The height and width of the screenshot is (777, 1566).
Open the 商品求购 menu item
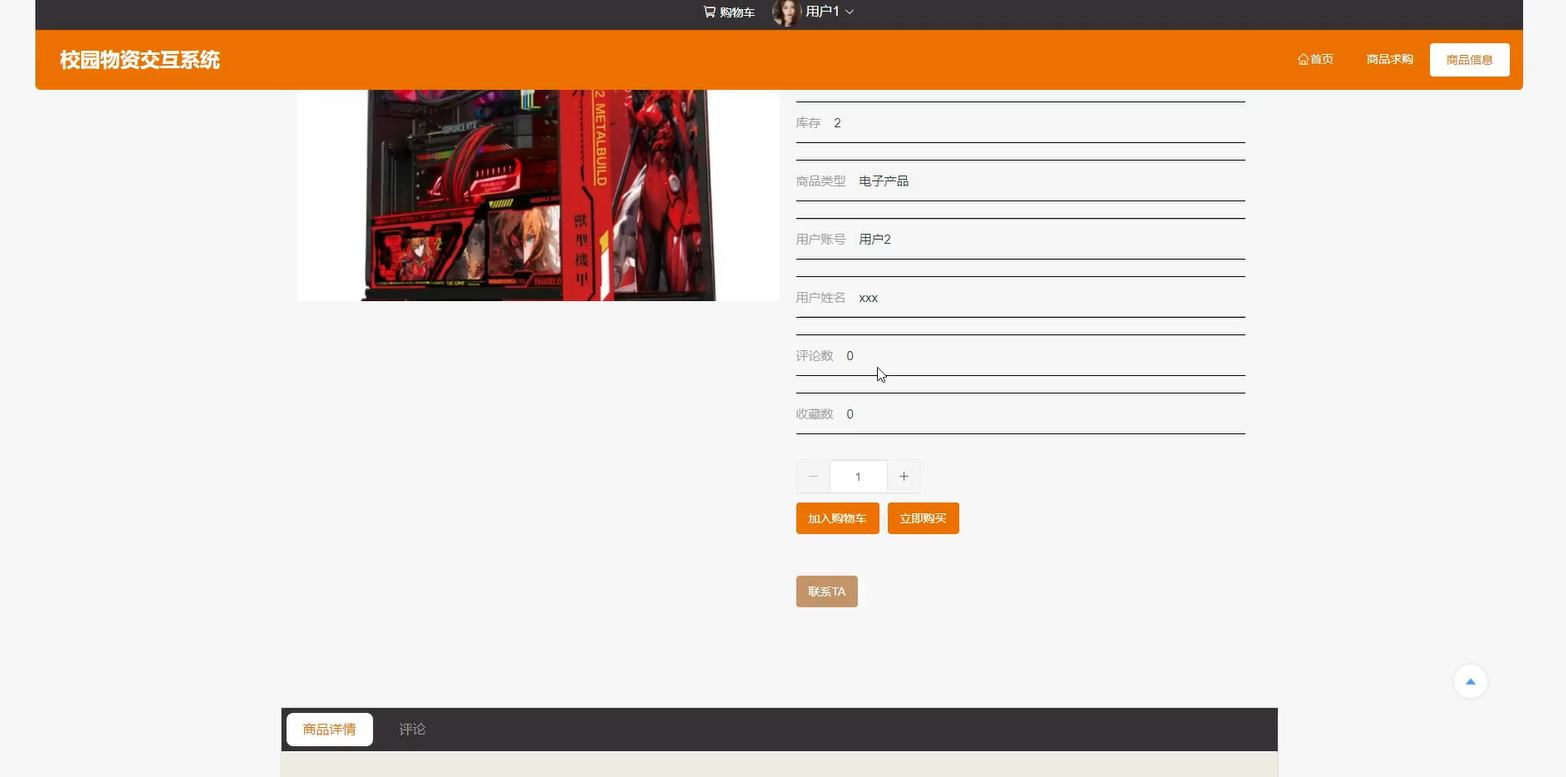1389,60
